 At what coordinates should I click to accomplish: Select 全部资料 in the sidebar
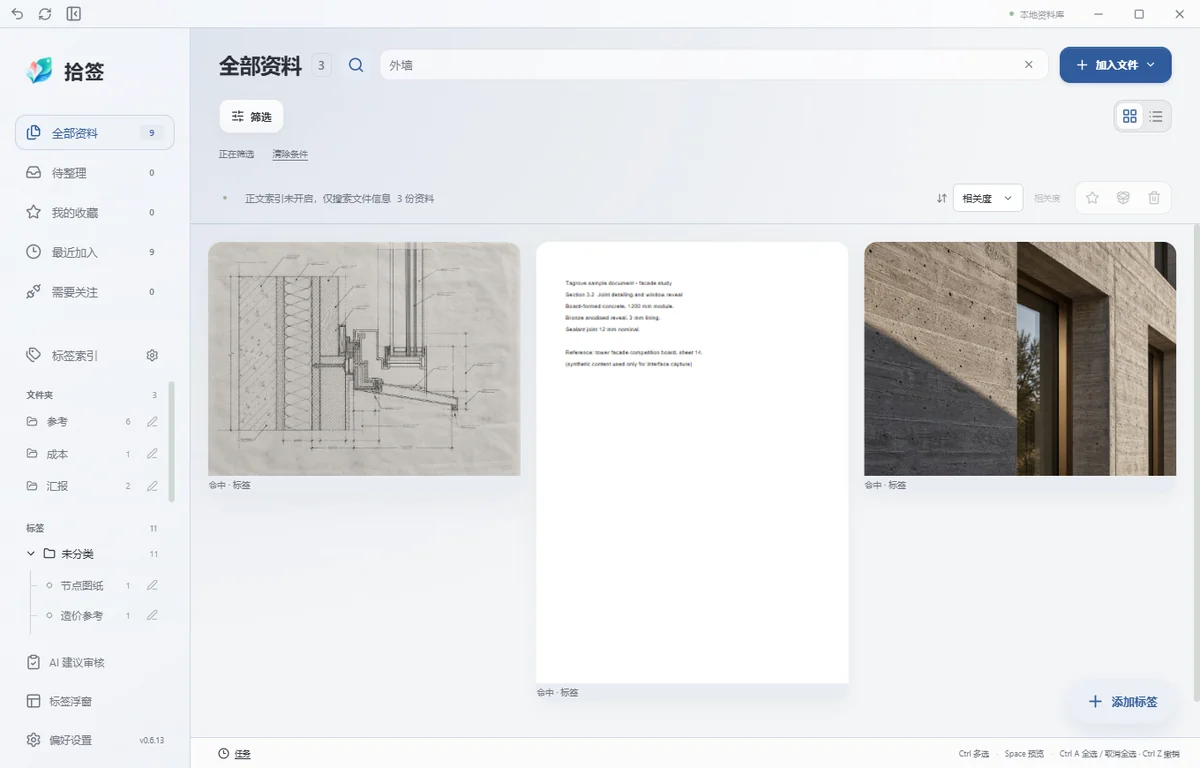pyautogui.click(x=95, y=133)
